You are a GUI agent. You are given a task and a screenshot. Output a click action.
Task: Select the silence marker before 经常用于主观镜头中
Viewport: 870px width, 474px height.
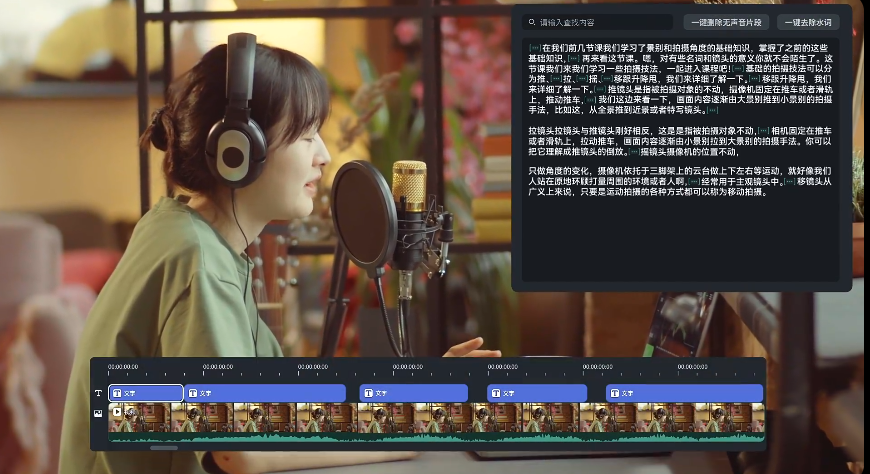[x=692, y=182]
